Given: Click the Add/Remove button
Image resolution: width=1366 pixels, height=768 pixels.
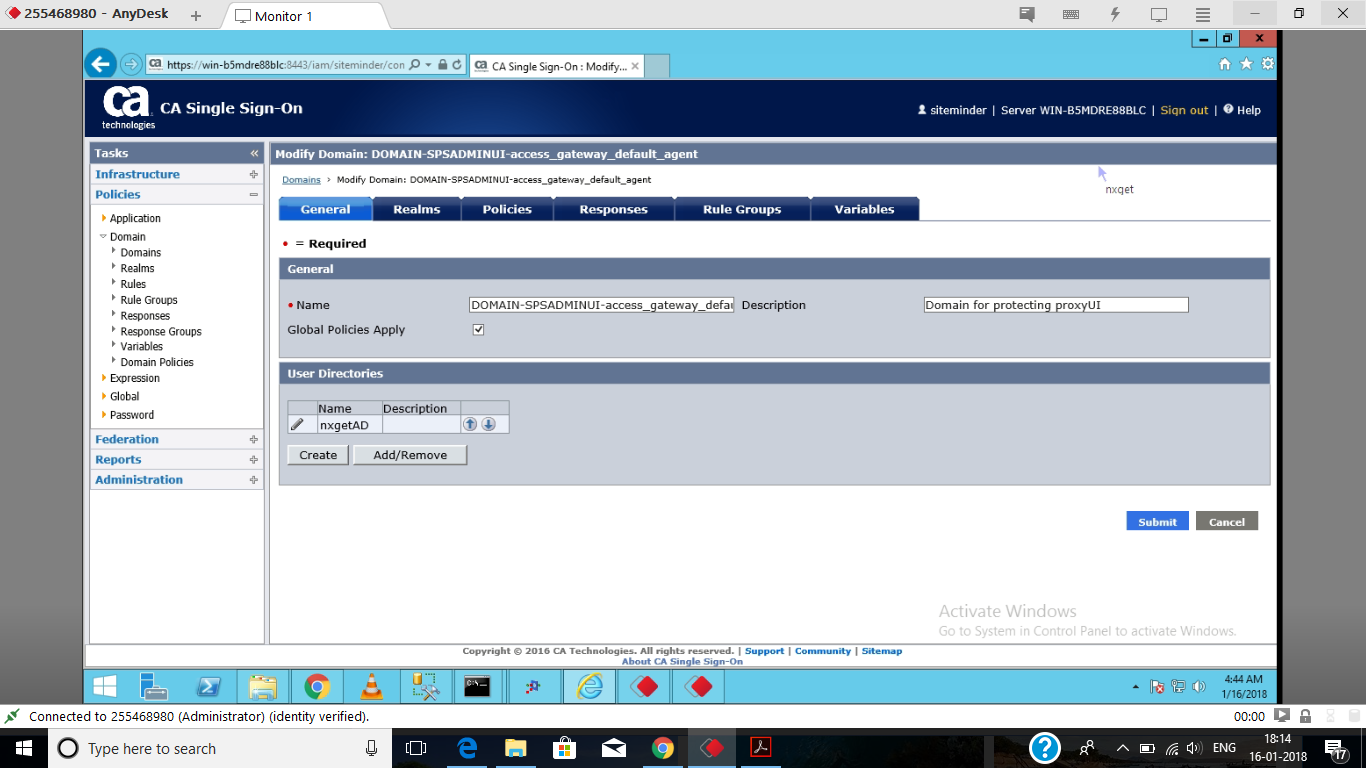Looking at the screenshot, I should click(x=410, y=454).
